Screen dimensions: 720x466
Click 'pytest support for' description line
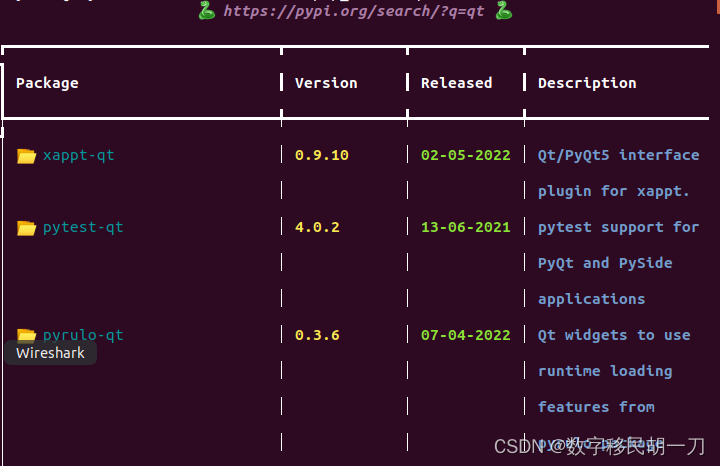[619, 227]
